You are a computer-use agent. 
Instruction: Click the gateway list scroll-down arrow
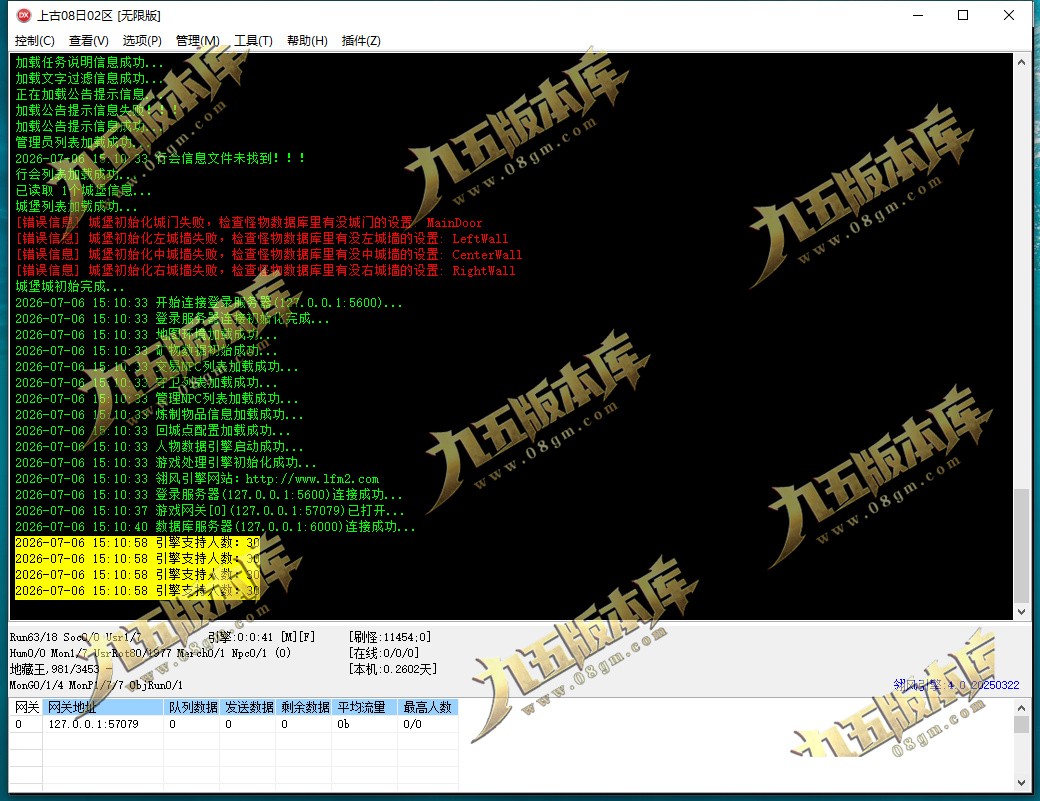coord(1021,782)
